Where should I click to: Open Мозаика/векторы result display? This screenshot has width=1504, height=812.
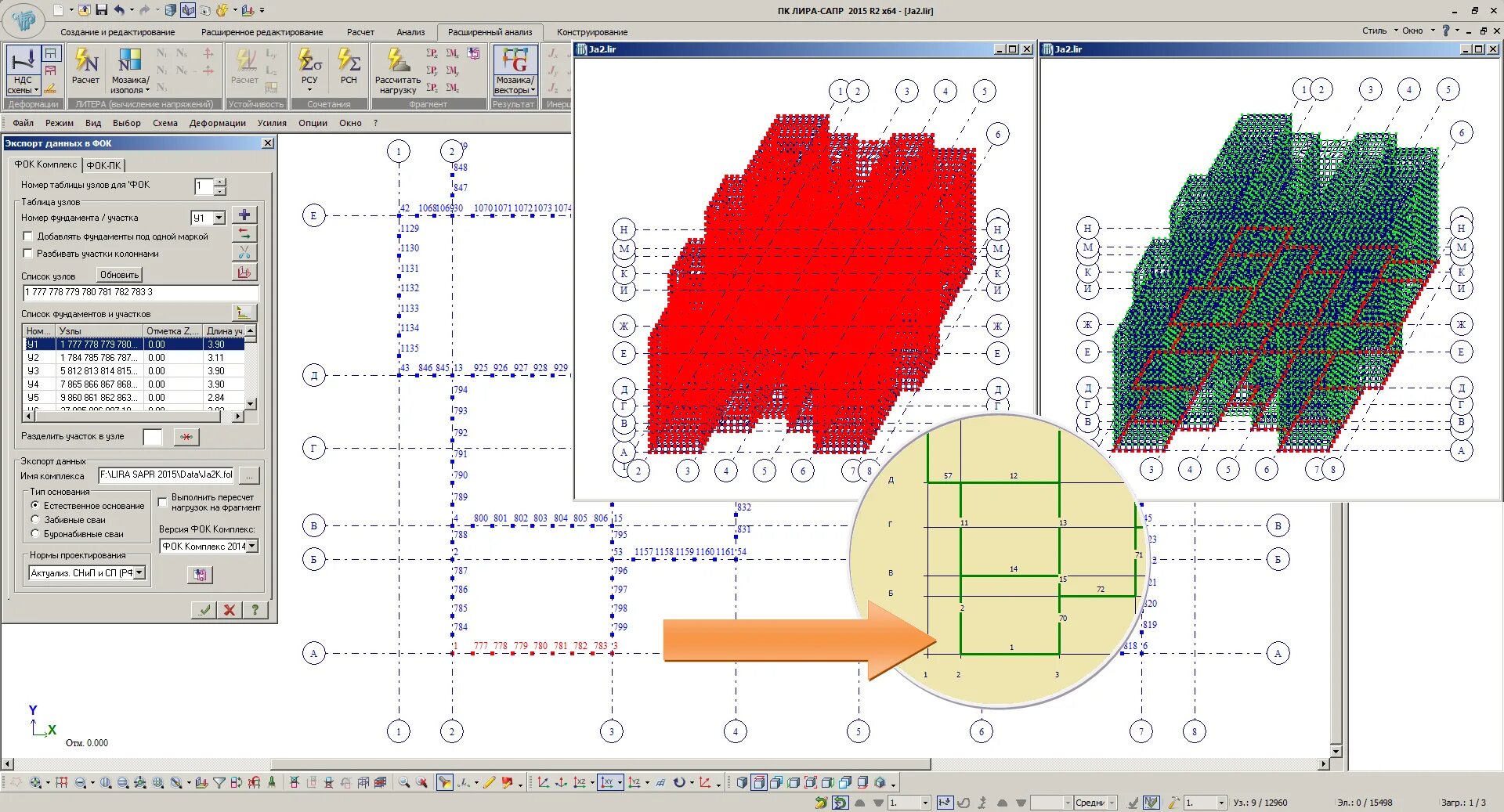pyautogui.click(x=515, y=70)
